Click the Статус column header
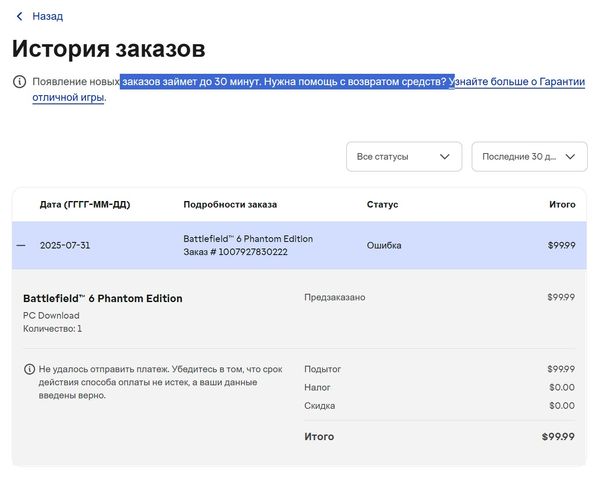 click(382, 204)
